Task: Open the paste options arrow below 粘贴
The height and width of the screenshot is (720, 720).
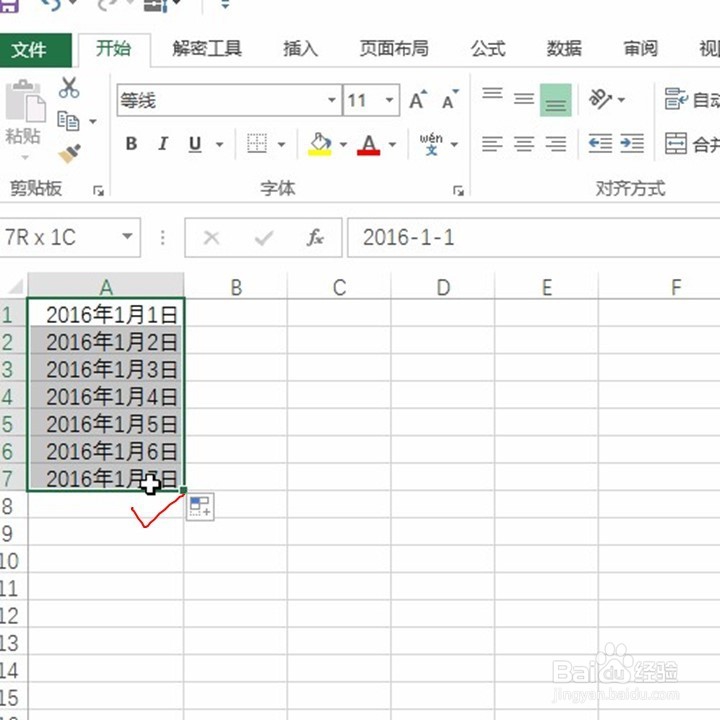Action: [x=25, y=157]
